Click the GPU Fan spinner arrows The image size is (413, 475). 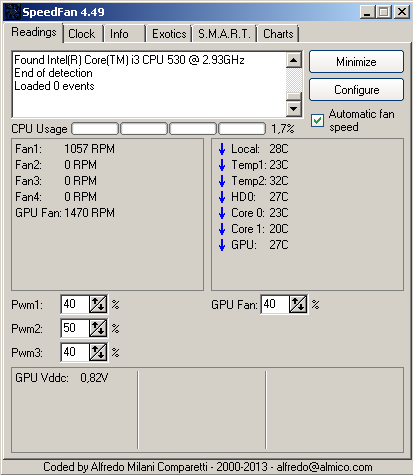[x=298, y=304]
